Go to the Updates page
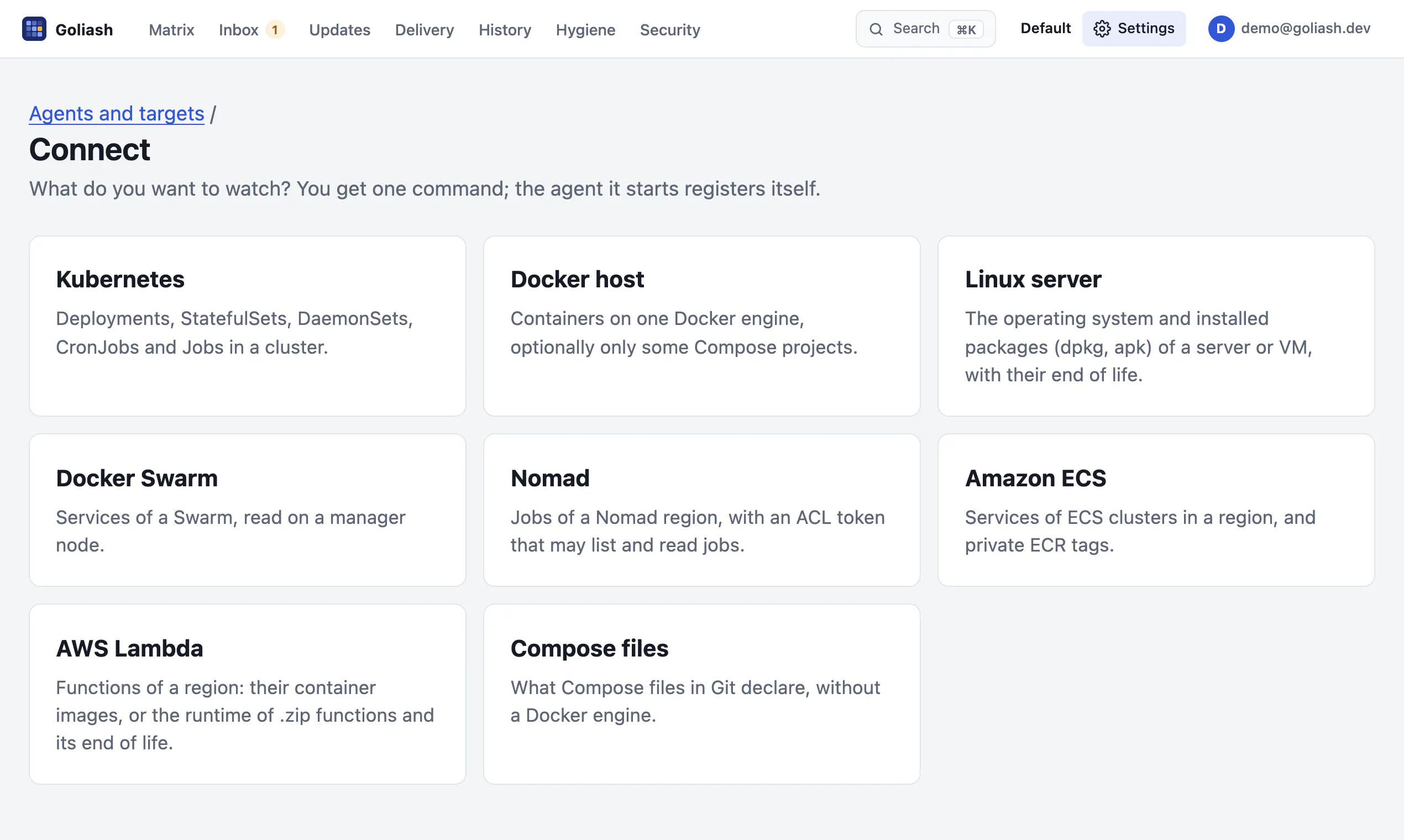 (x=340, y=29)
